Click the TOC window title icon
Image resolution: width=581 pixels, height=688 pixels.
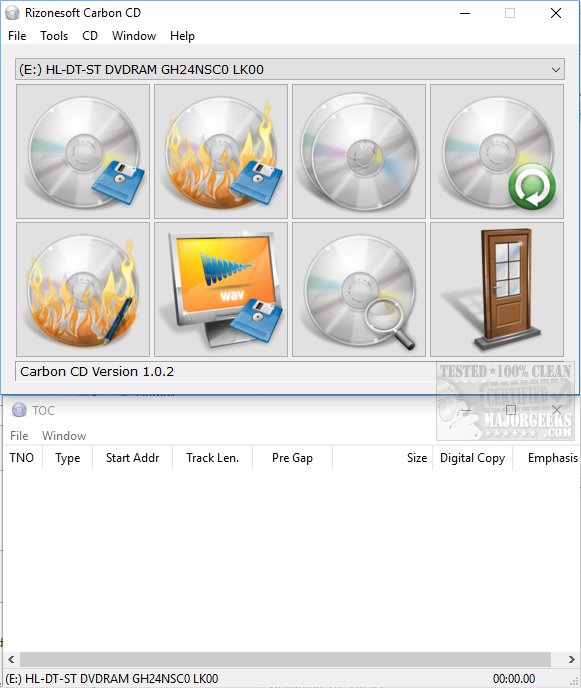click(19, 410)
